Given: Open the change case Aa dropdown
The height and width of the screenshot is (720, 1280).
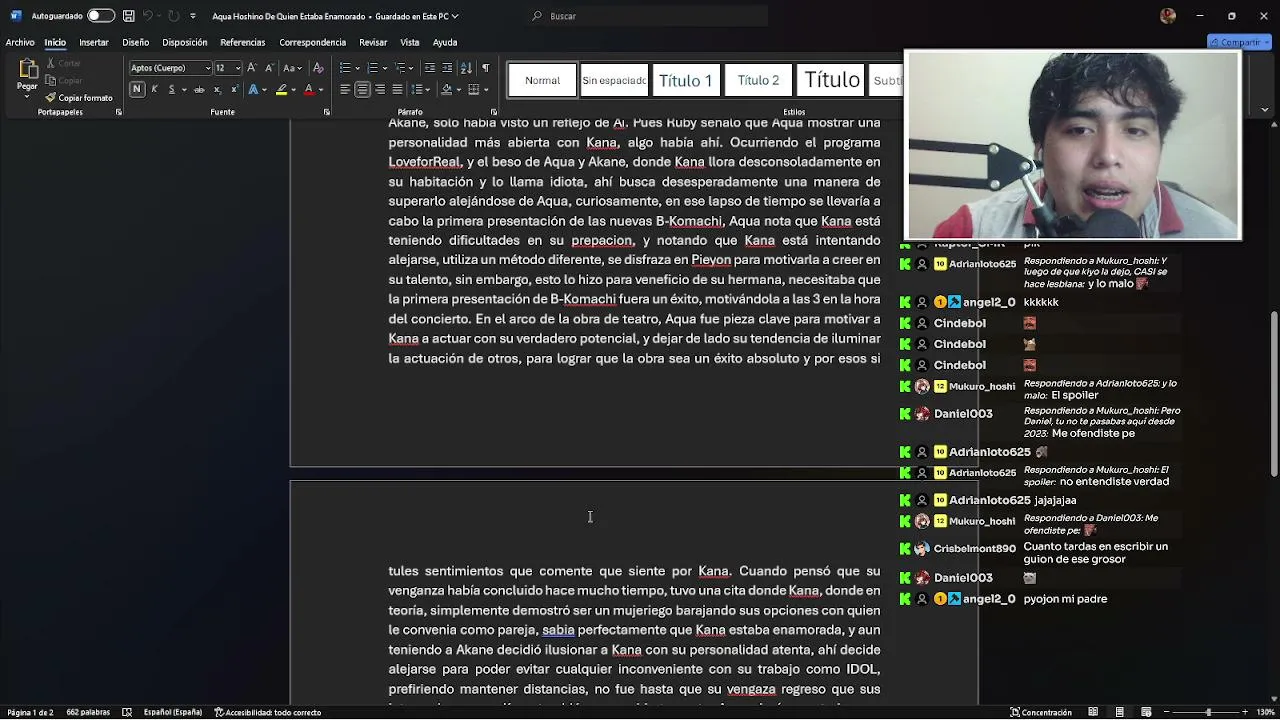Looking at the screenshot, I should tap(292, 68).
